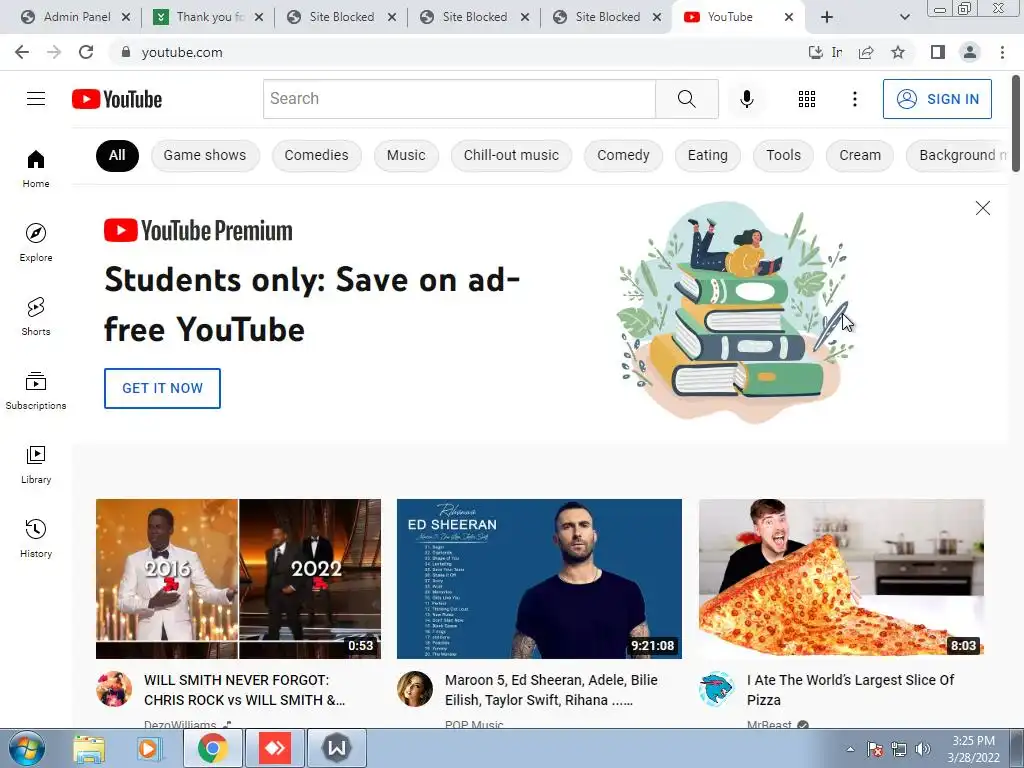Viewport: 1024px width, 768px height.
Task: Open the YouTube hamburger guide menu
Action: pyautogui.click(x=36, y=99)
